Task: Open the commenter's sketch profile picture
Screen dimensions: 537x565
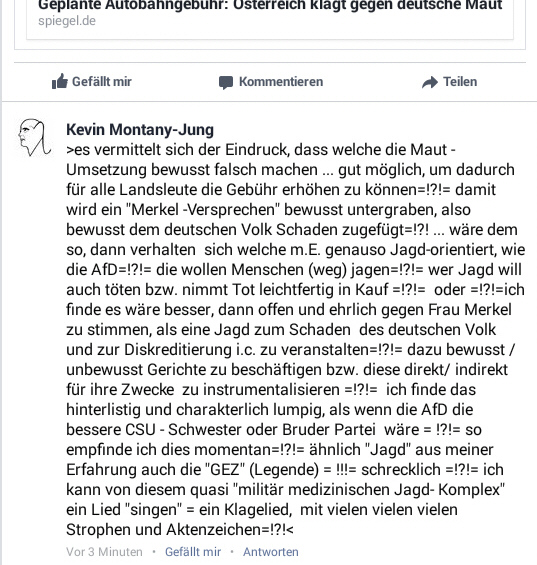Action: click(35, 138)
